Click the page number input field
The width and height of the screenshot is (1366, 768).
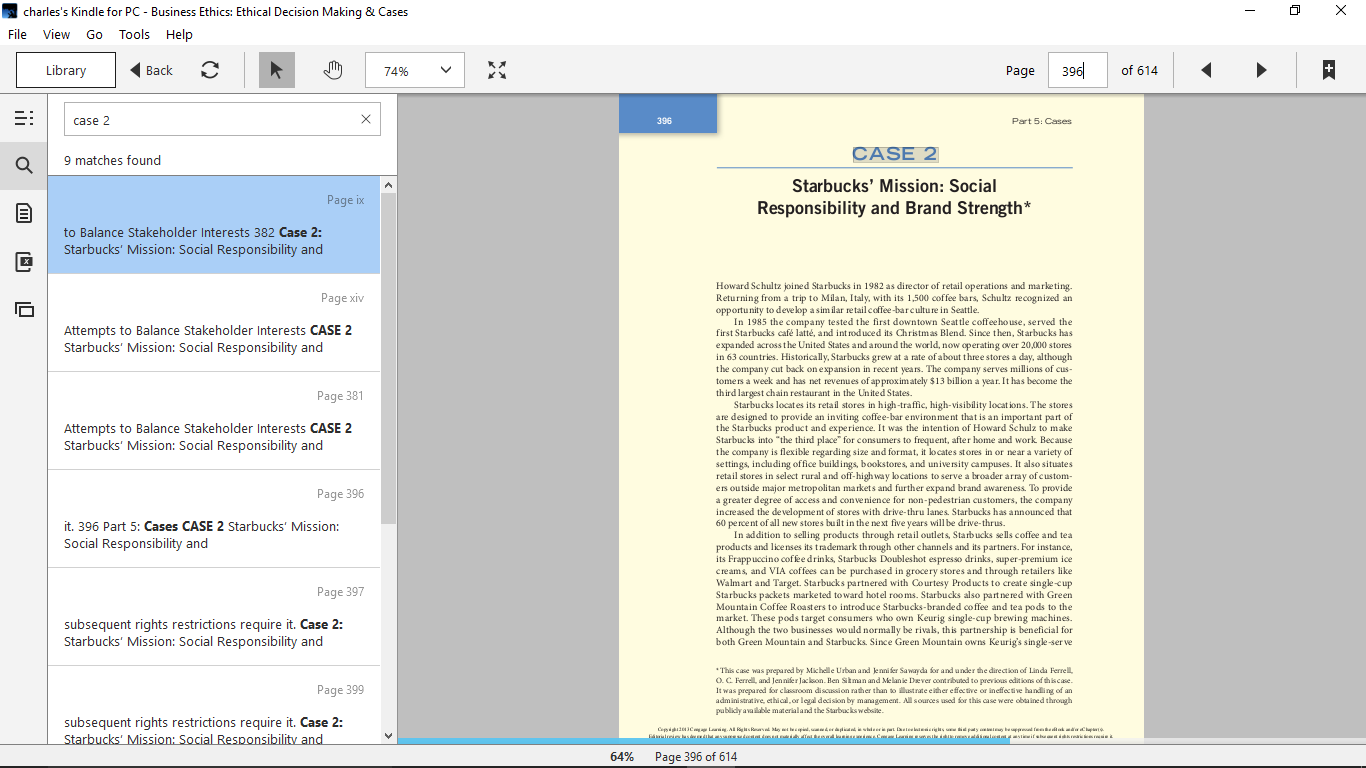click(1077, 70)
